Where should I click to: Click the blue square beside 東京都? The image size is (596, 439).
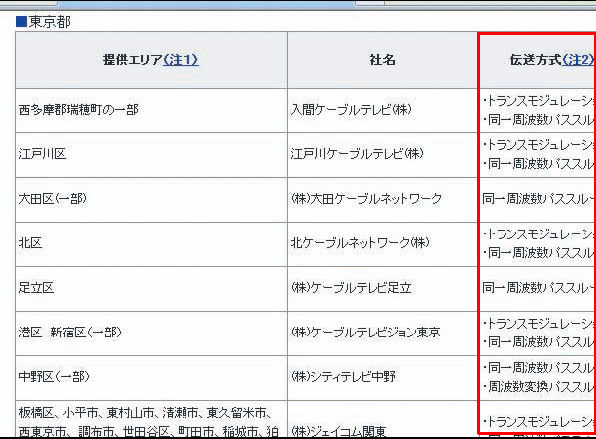[21, 22]
